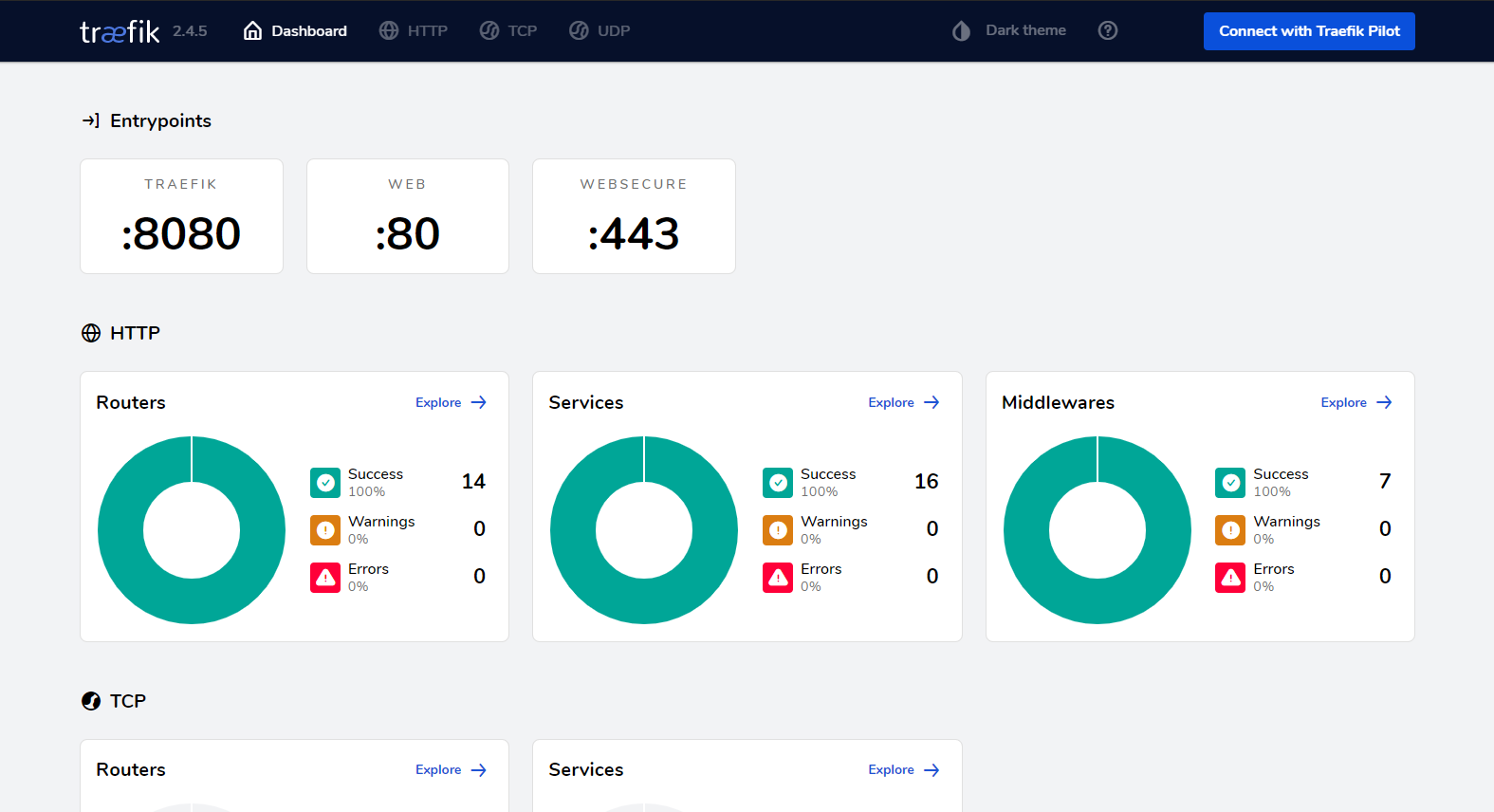
Task: Click the version number 2.4.5
Action: [x=190, y=31]
